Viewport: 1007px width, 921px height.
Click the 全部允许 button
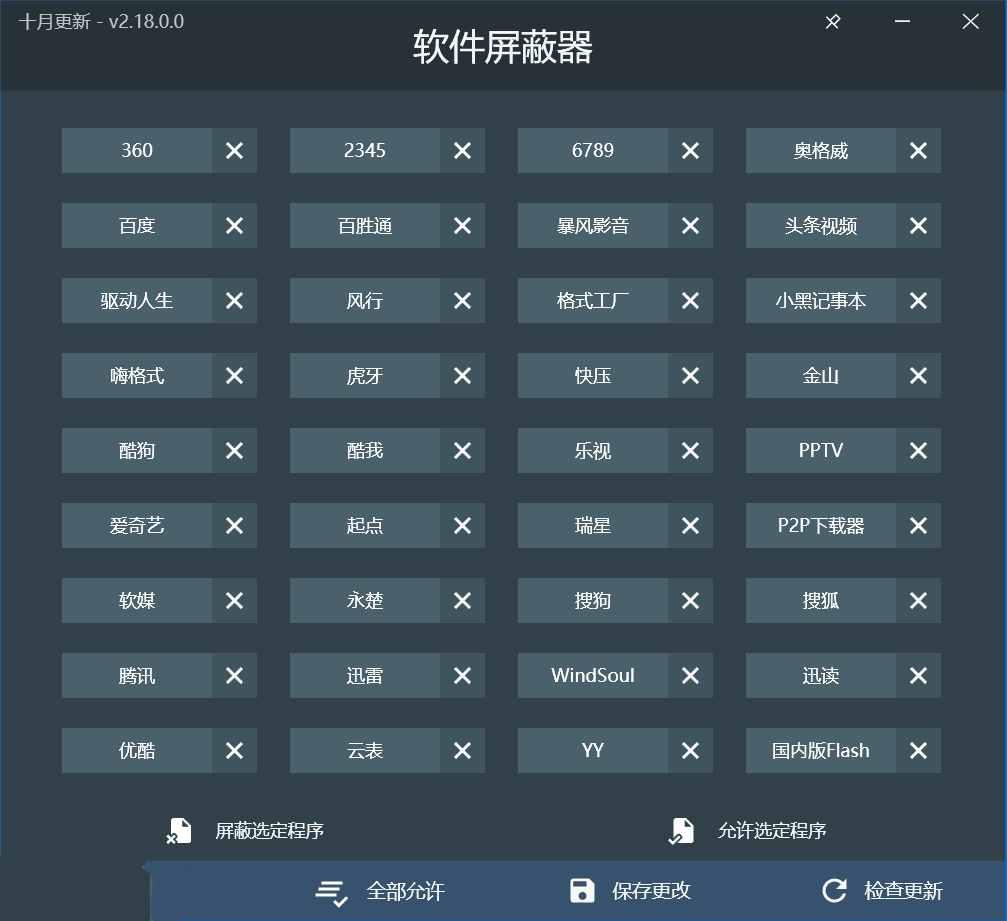404,890
